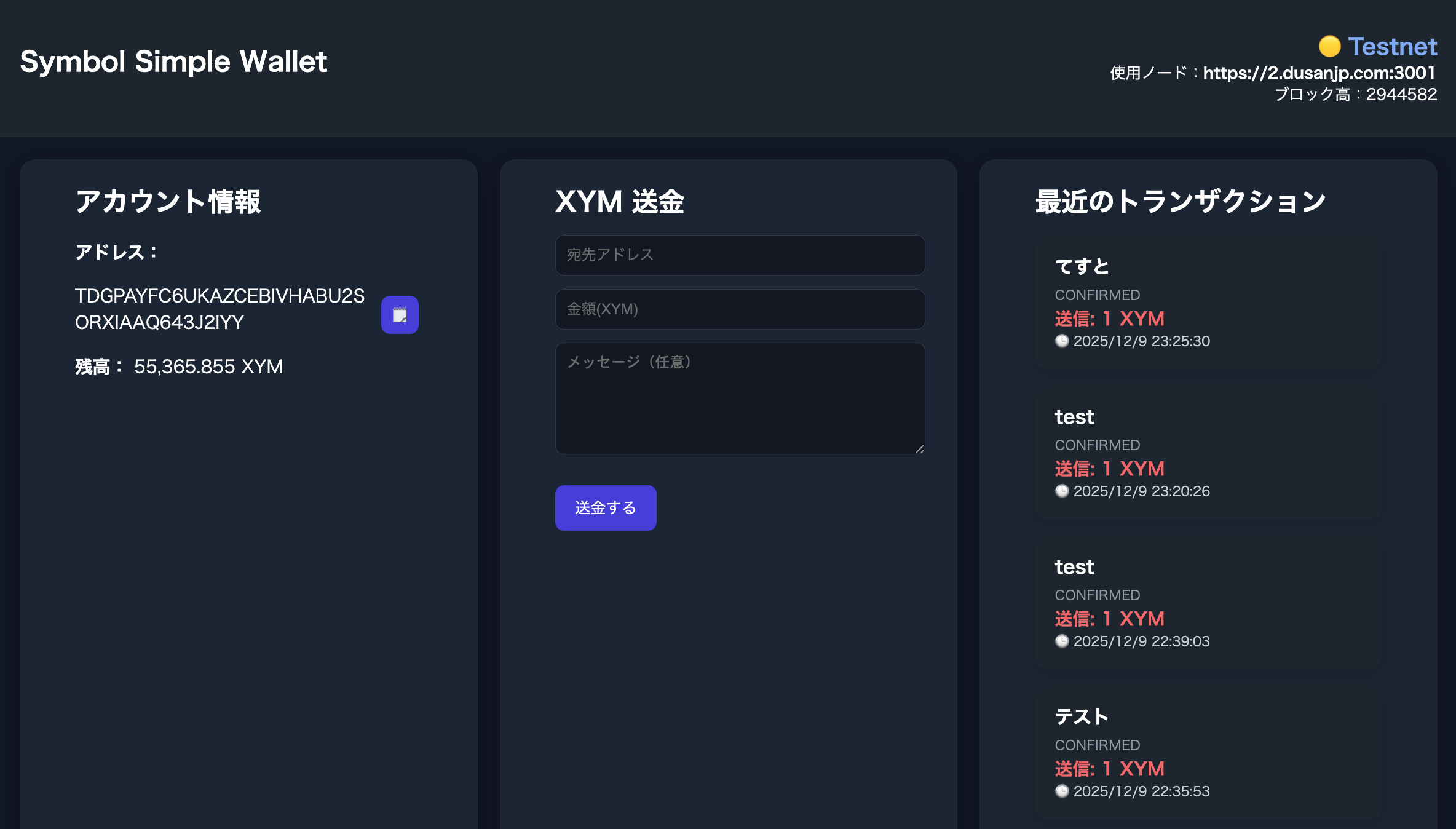This screenshot has width=1456, height=829.
Task: Click the copy address icon button
Action: 400,315
